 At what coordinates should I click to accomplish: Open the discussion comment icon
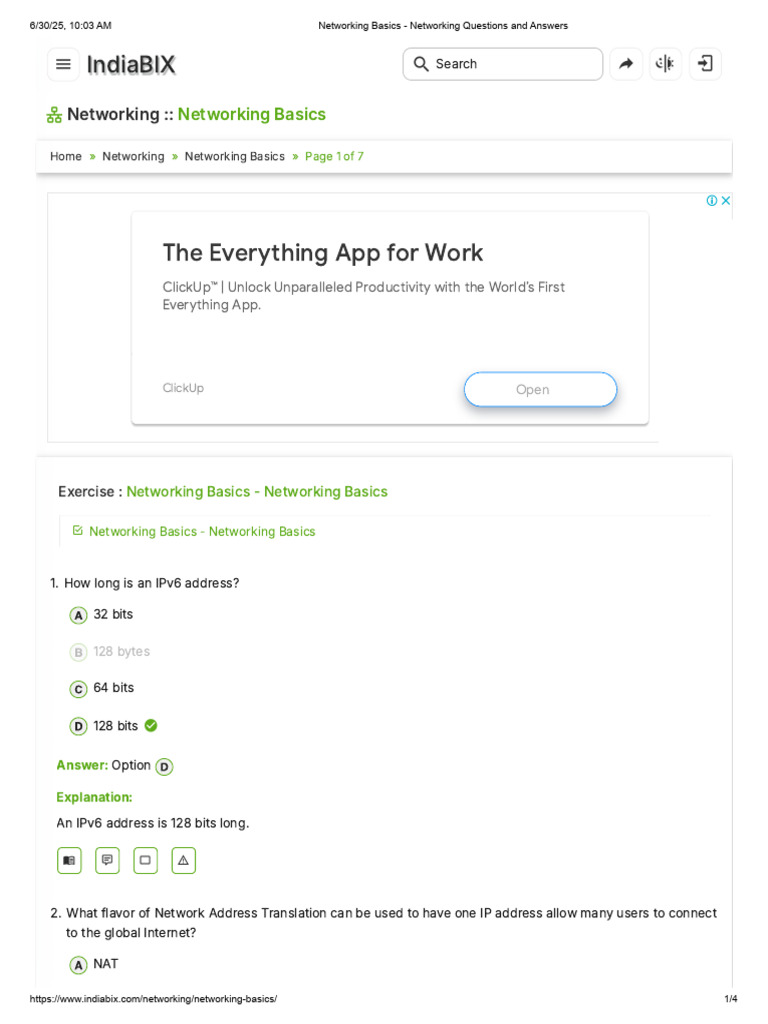pyautogui.click(x=107, y=860)
